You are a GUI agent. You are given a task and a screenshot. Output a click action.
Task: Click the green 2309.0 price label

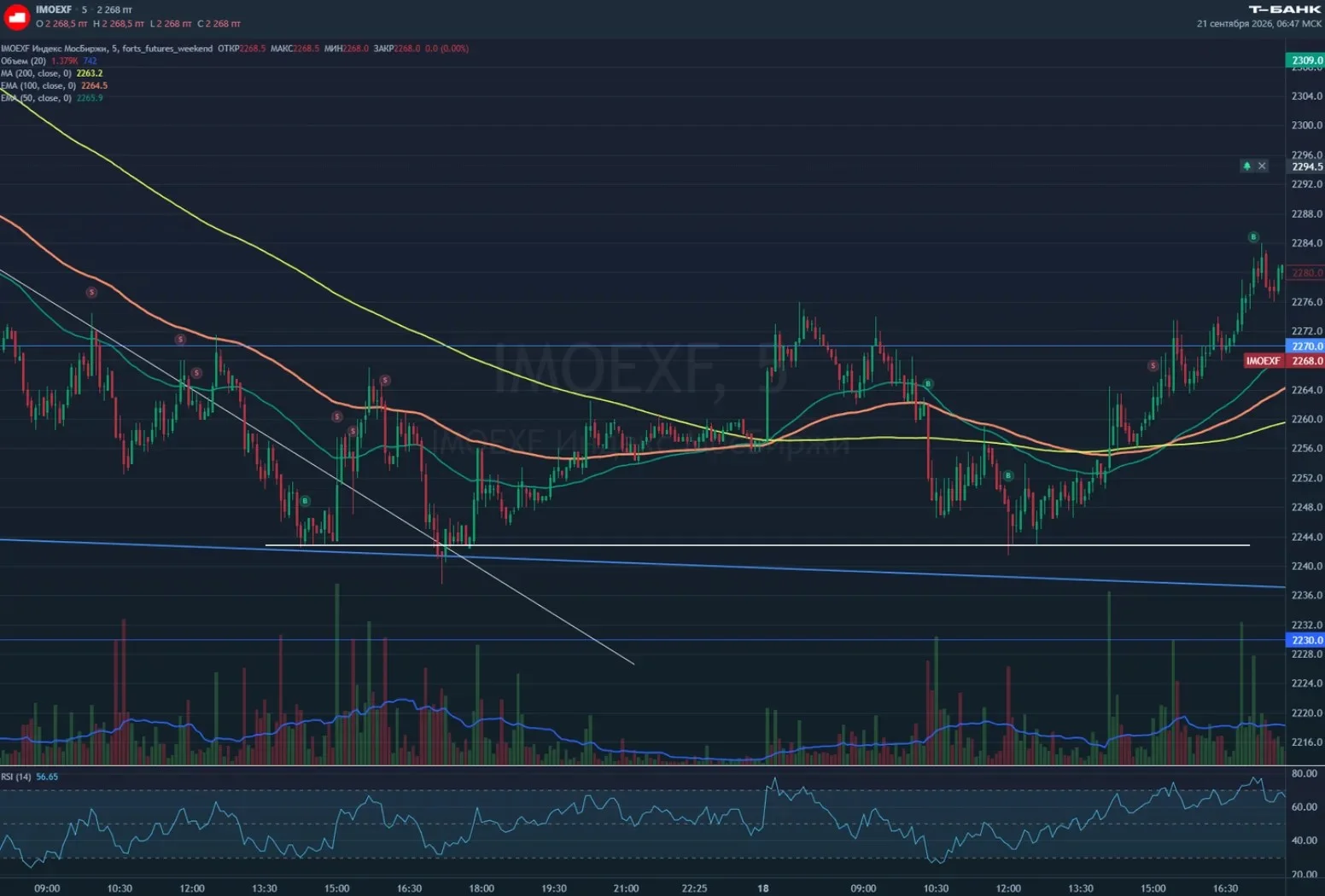pyautogui.click(x=1305, y=61)
